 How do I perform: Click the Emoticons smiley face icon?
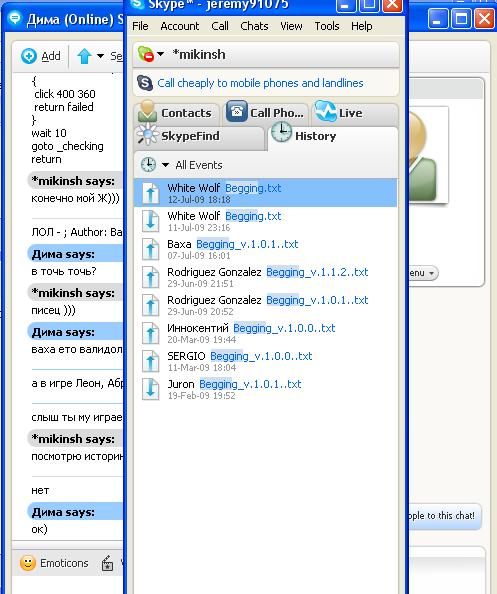pos(28,563)
